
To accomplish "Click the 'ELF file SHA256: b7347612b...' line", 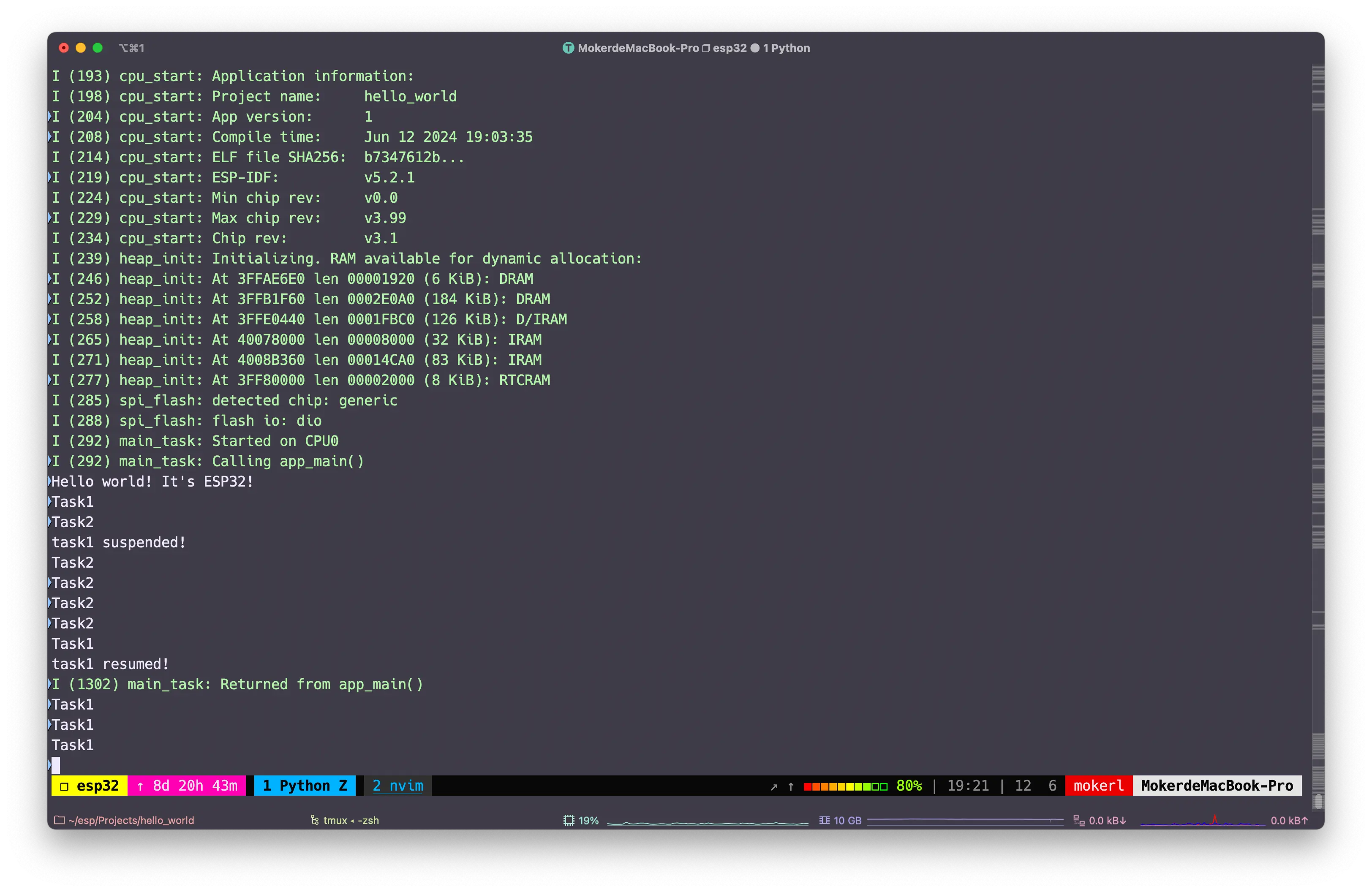I will [x=258, y=157].
